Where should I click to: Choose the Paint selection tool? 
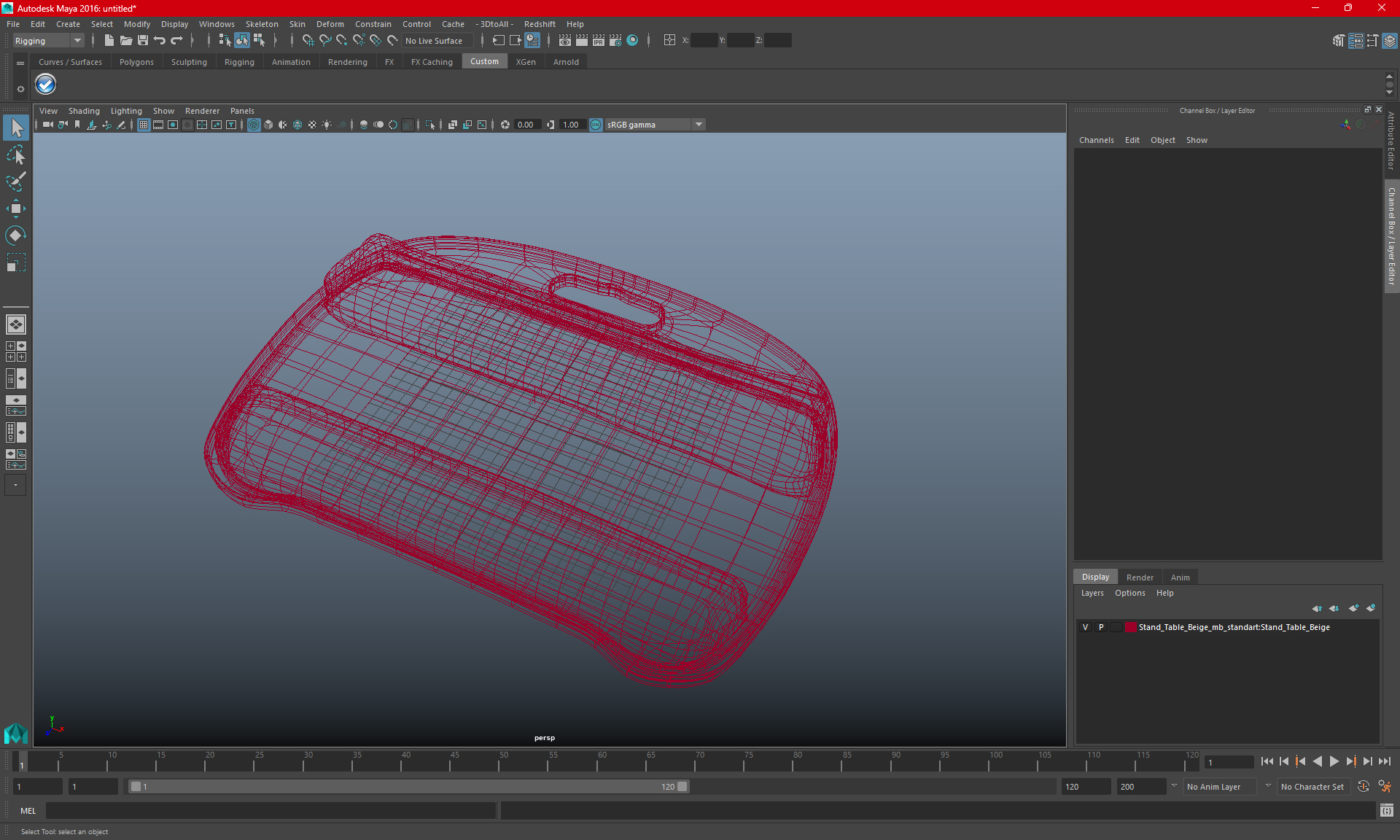[x=16, y=182]
